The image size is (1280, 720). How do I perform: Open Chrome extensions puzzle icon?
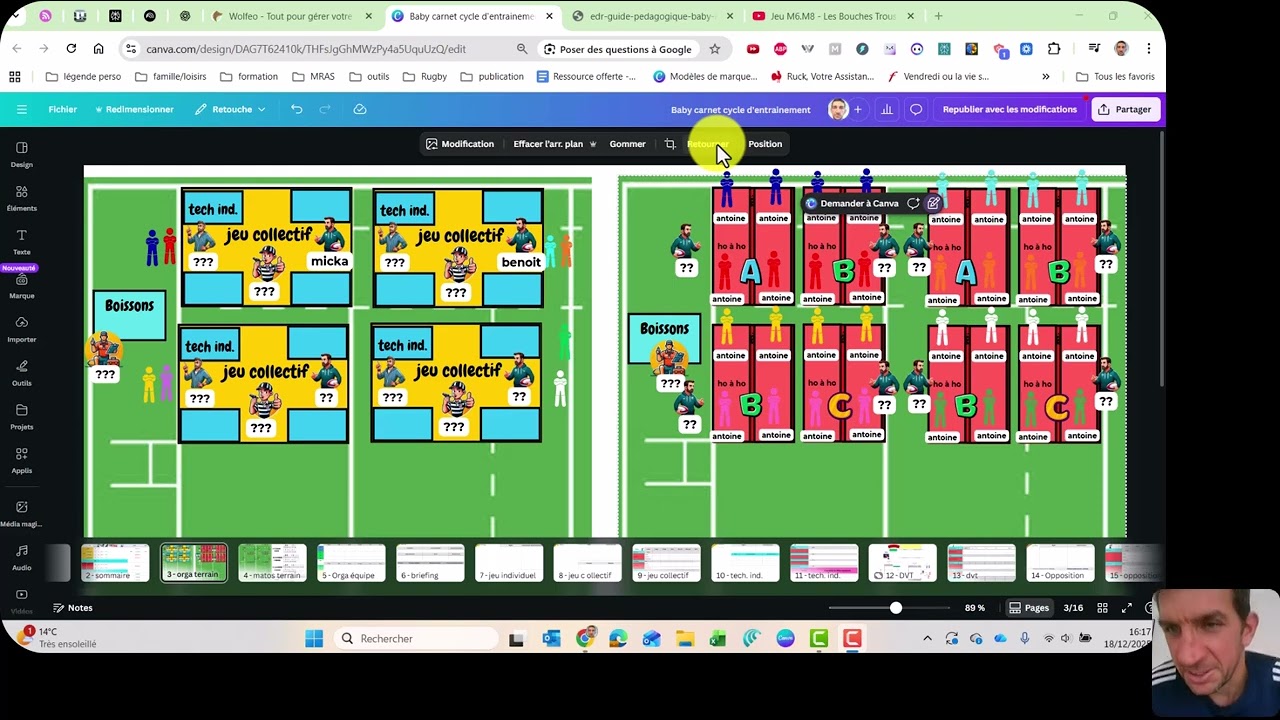click(x=1054, y=49)
